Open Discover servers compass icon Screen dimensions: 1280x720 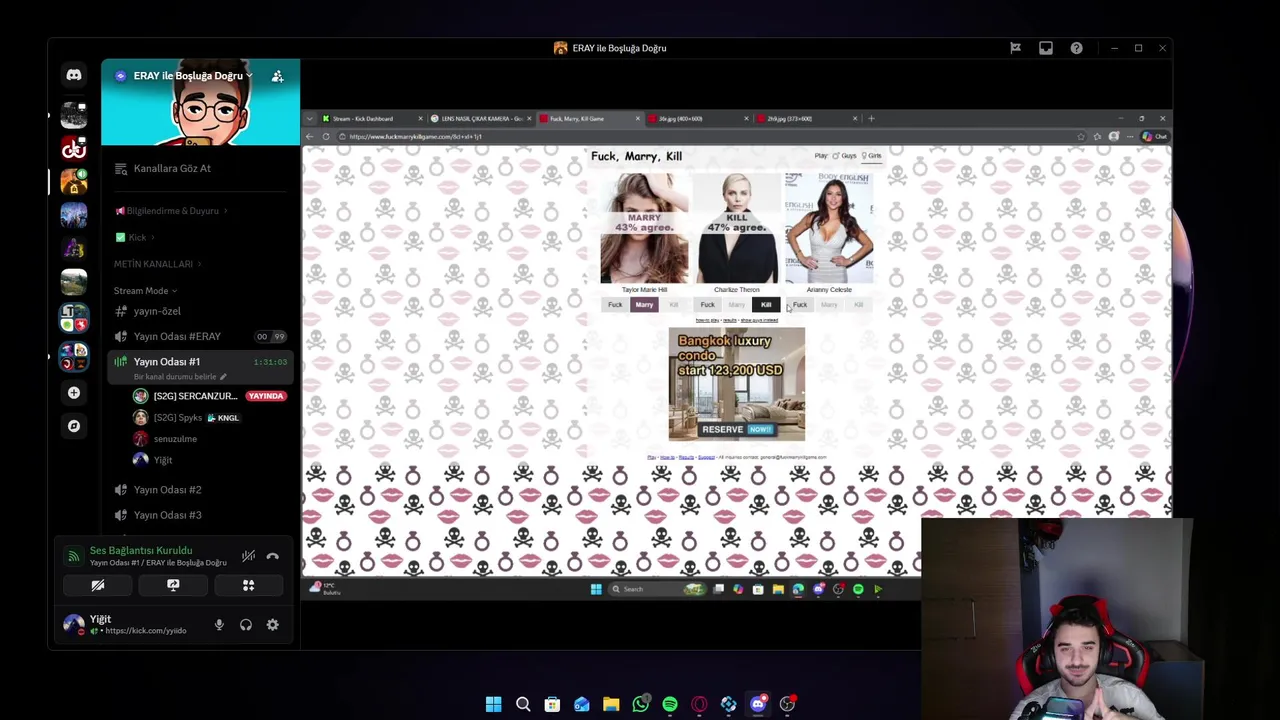pyautogui.click(x=74, y=426)
